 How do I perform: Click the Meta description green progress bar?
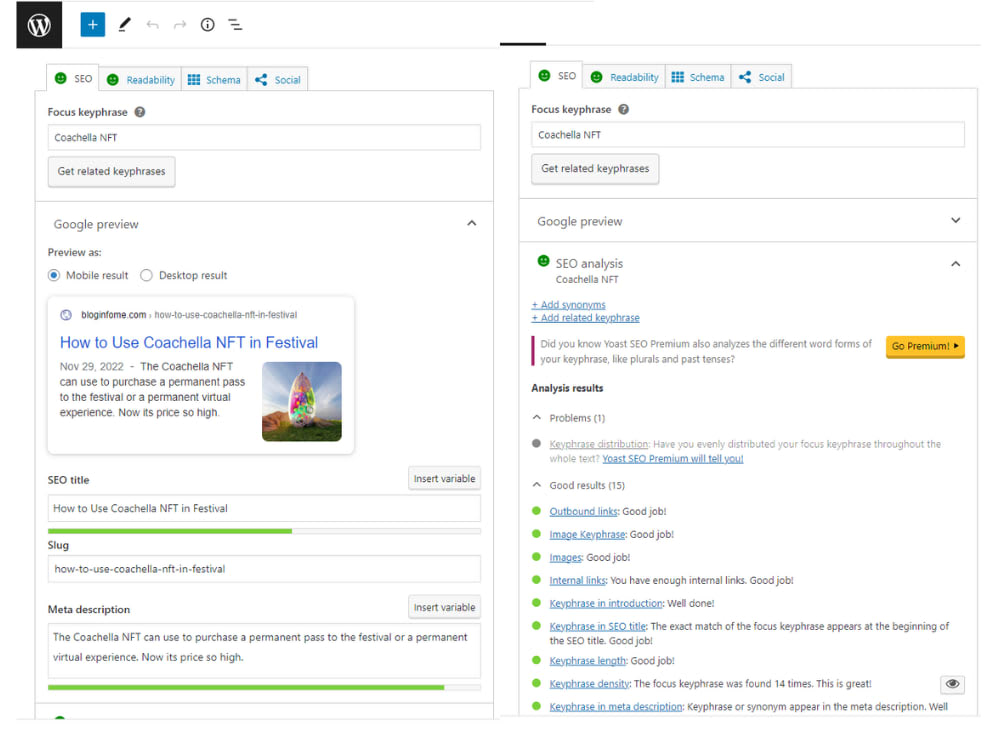tap(246, 688)
